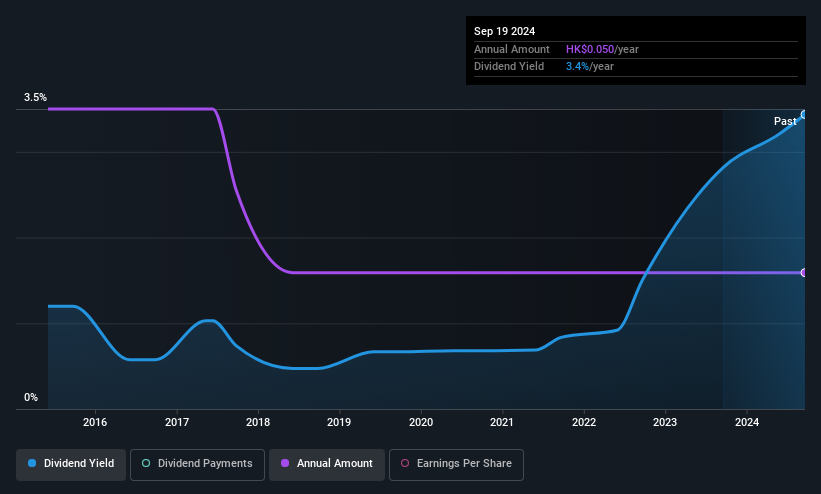Click the 2024 x-axis label
This screenshot has height=494, width=821.
[x=747, y=422]
